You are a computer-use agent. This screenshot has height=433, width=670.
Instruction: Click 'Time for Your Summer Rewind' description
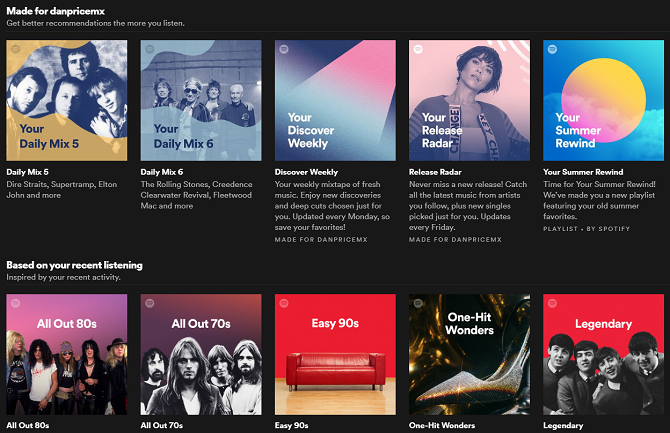(599, 200)
